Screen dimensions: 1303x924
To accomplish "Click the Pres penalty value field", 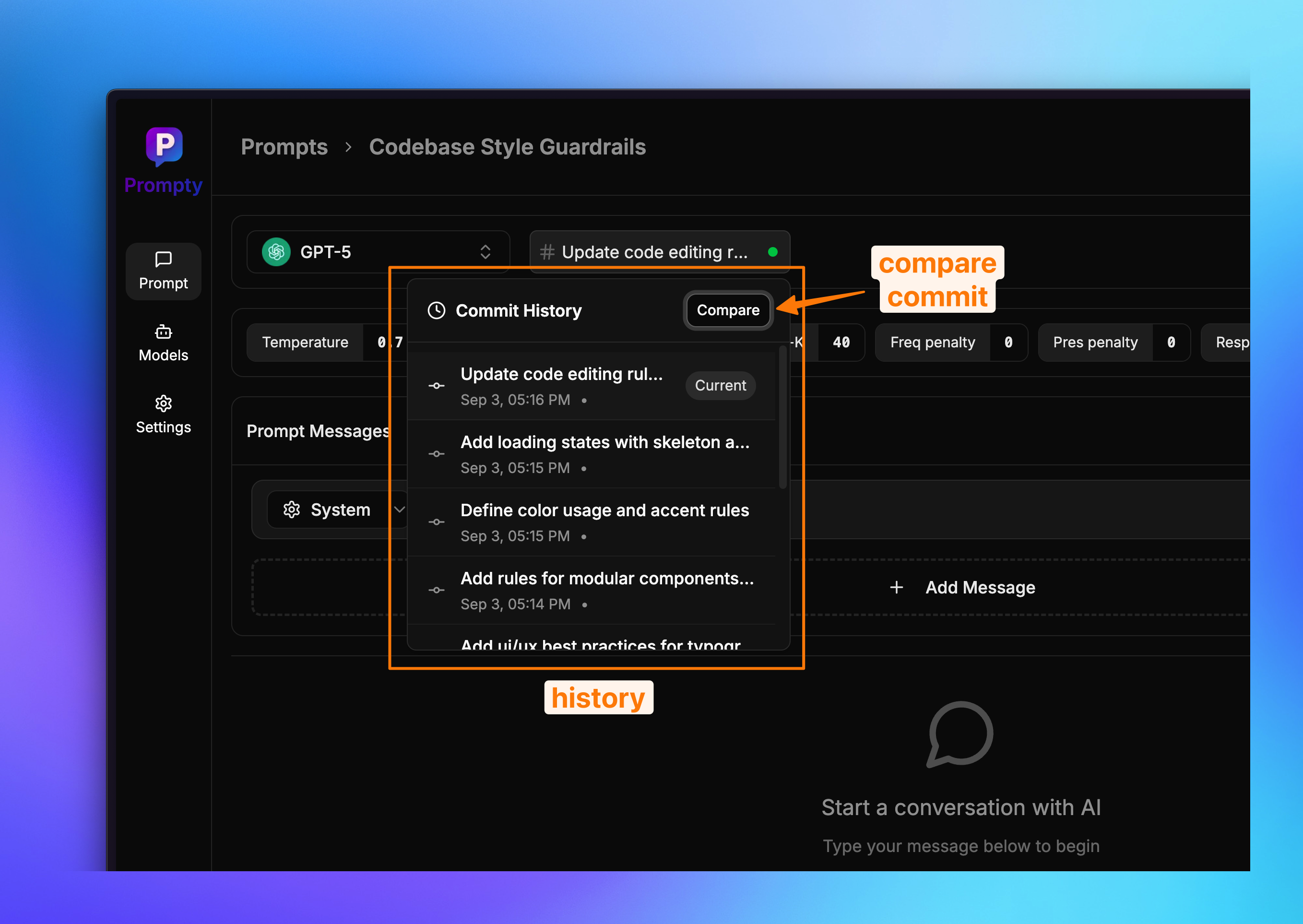I will point(1171,343).
